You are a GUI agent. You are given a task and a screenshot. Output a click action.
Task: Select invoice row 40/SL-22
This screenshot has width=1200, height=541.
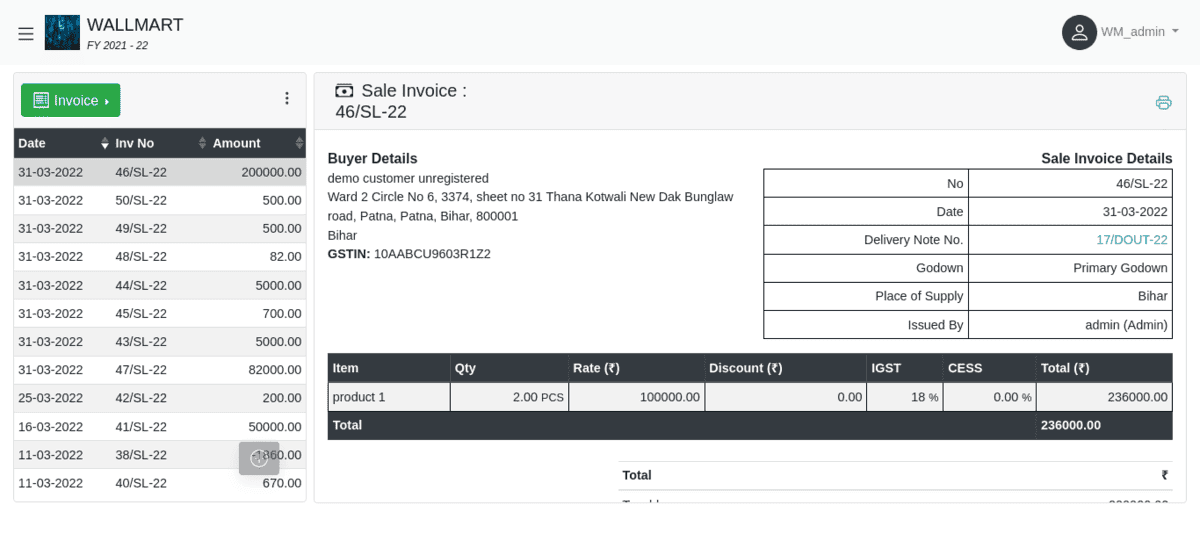click(x=160, y=483)
